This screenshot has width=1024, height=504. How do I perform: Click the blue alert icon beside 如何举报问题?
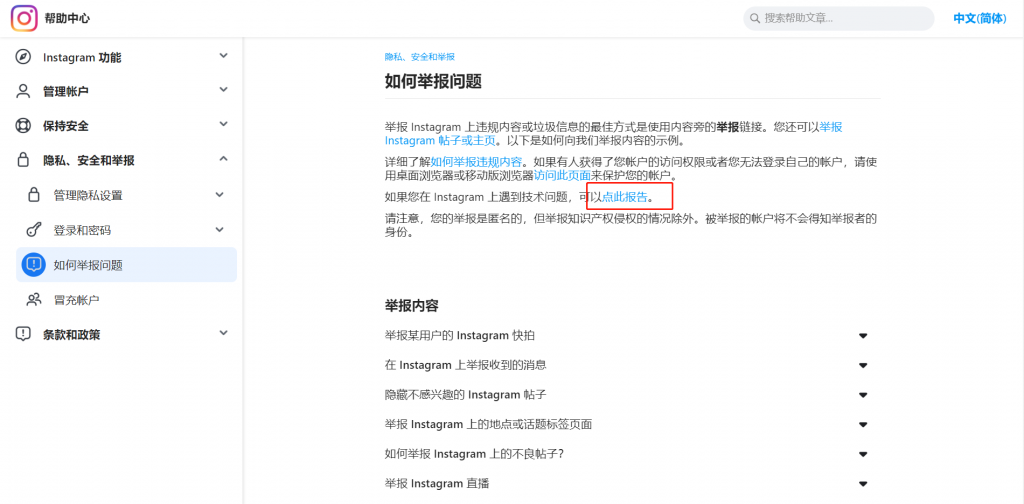(x=33, y=264)
